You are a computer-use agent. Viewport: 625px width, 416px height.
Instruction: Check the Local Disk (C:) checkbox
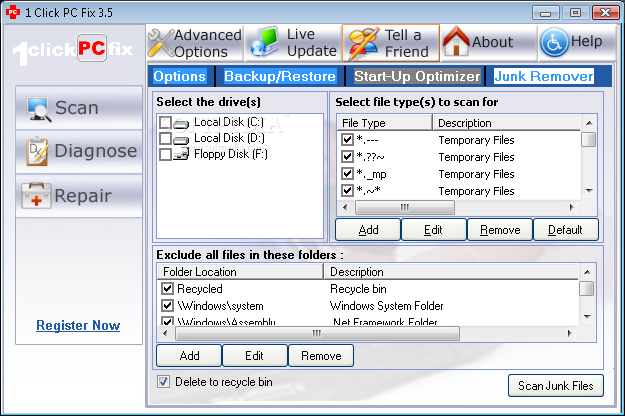click(165, 122)
